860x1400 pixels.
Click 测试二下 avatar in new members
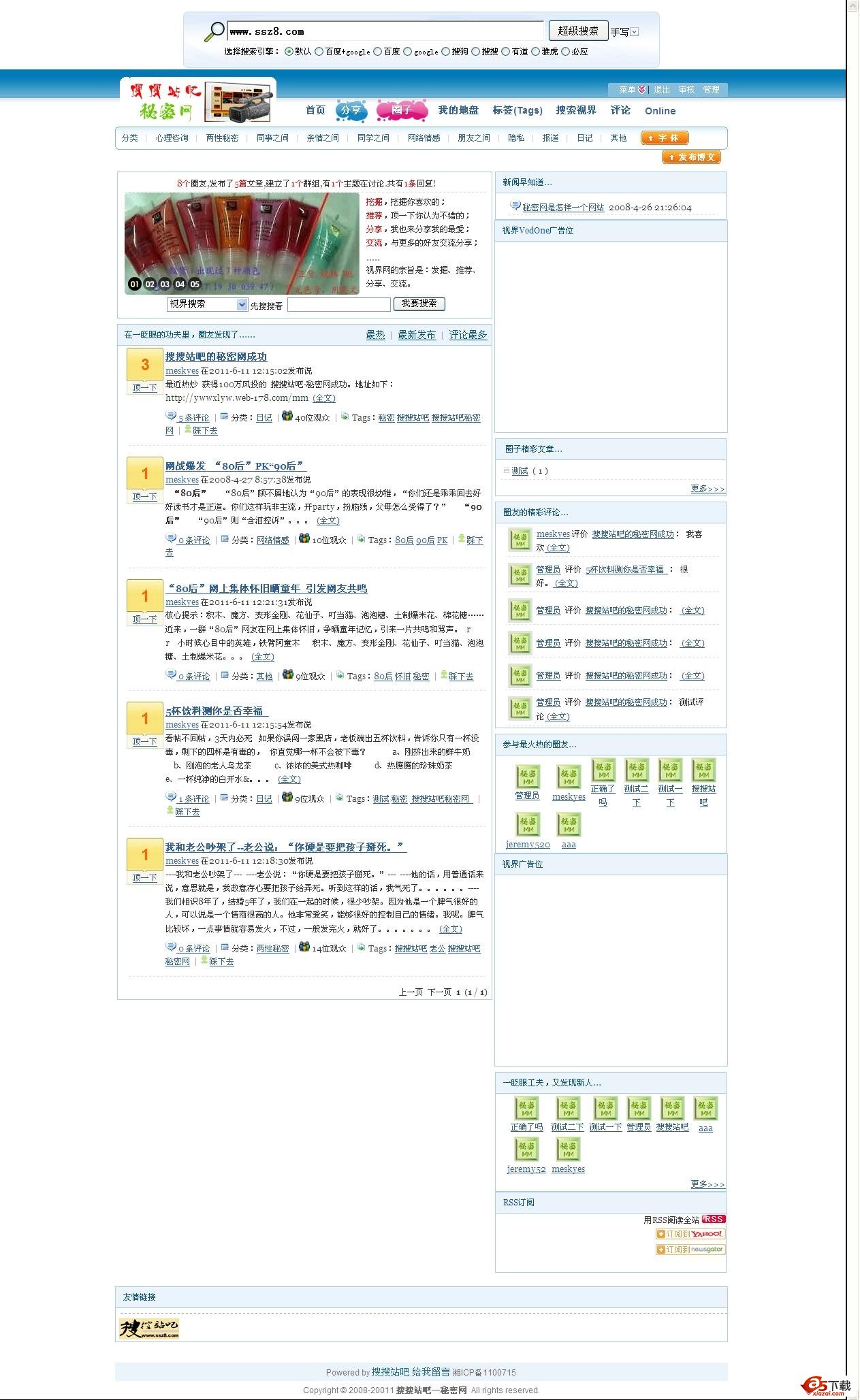[568, 1108]
